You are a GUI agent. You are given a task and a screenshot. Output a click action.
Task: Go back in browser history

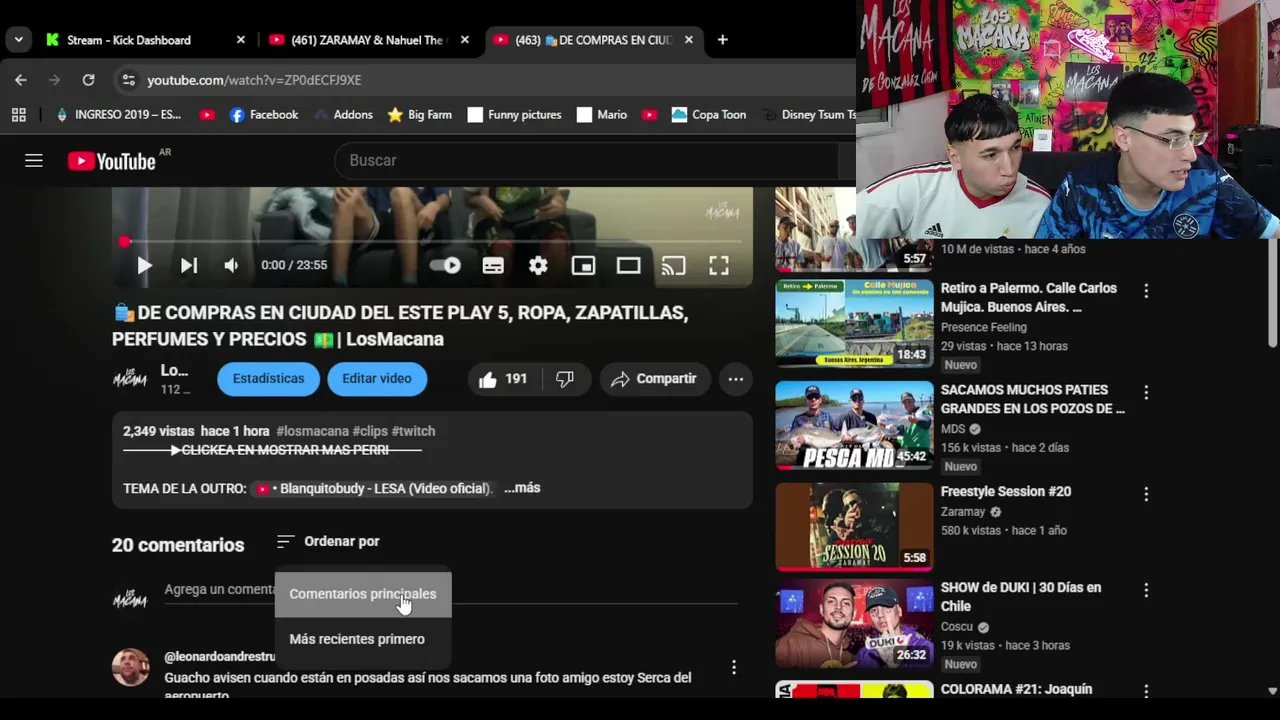(21, 80)
